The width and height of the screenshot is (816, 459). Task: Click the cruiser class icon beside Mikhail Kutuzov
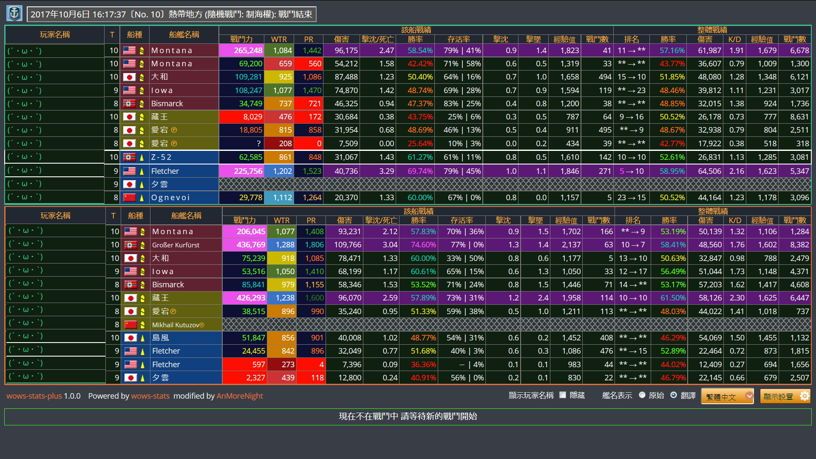coord(143,325)
